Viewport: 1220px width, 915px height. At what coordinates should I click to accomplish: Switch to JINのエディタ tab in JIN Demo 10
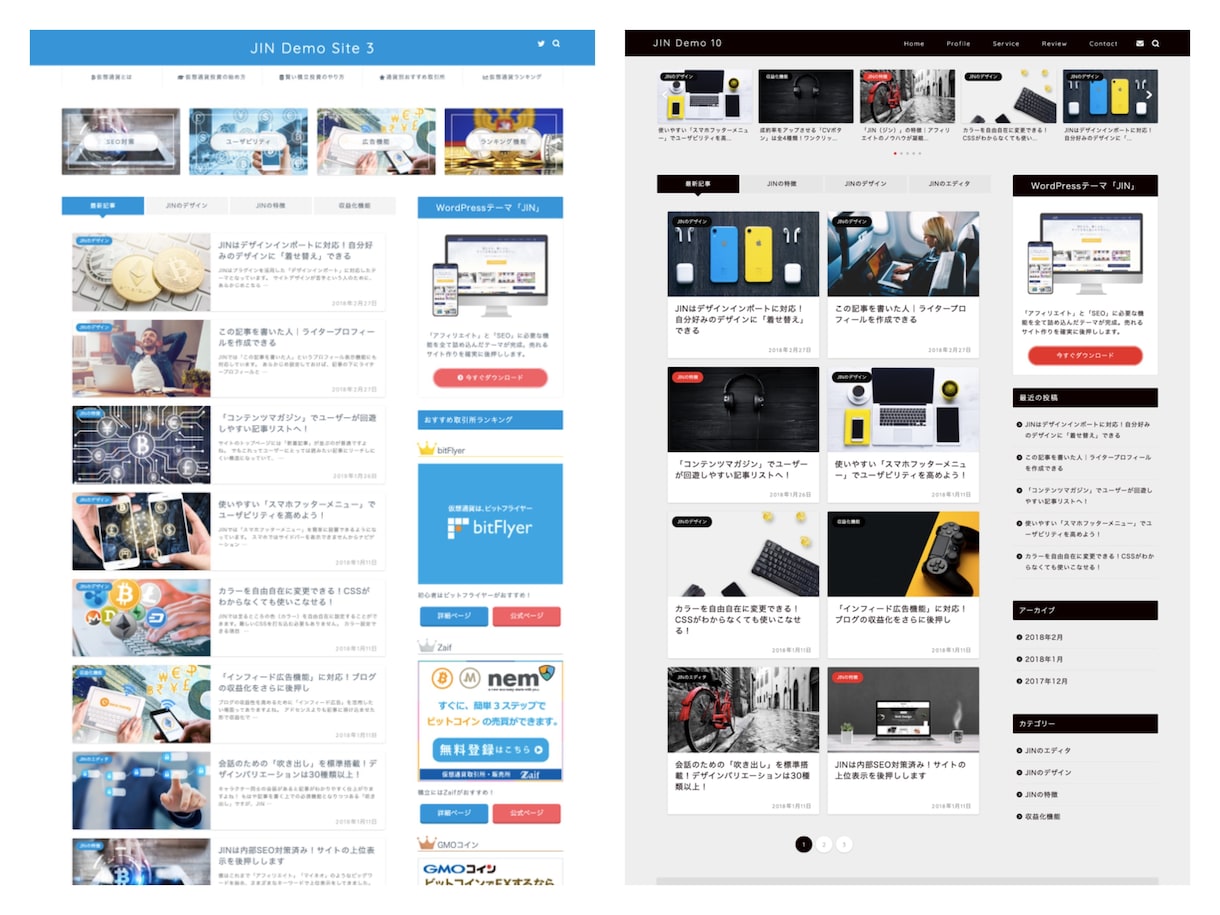tap(949, 184)
